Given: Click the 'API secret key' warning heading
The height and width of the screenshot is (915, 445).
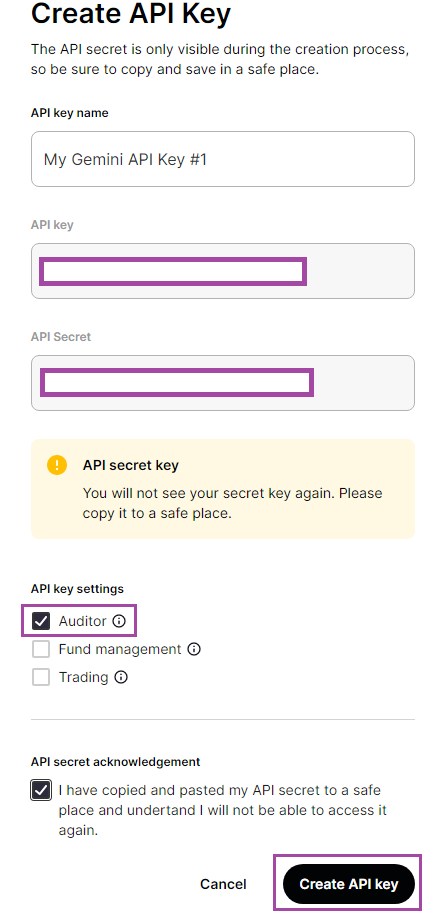Looking at the screenshot, I should point(131,465).
